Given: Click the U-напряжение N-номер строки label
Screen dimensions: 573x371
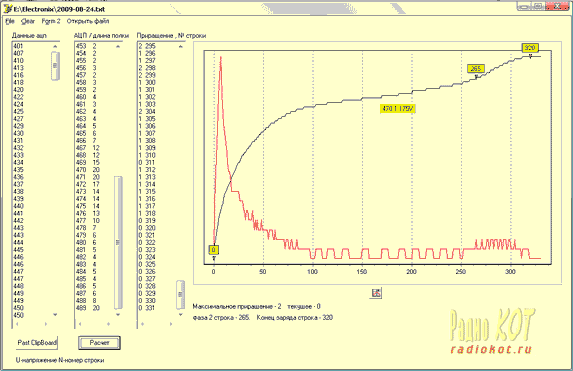Looking at the screenshot, I should click(60, 360).
